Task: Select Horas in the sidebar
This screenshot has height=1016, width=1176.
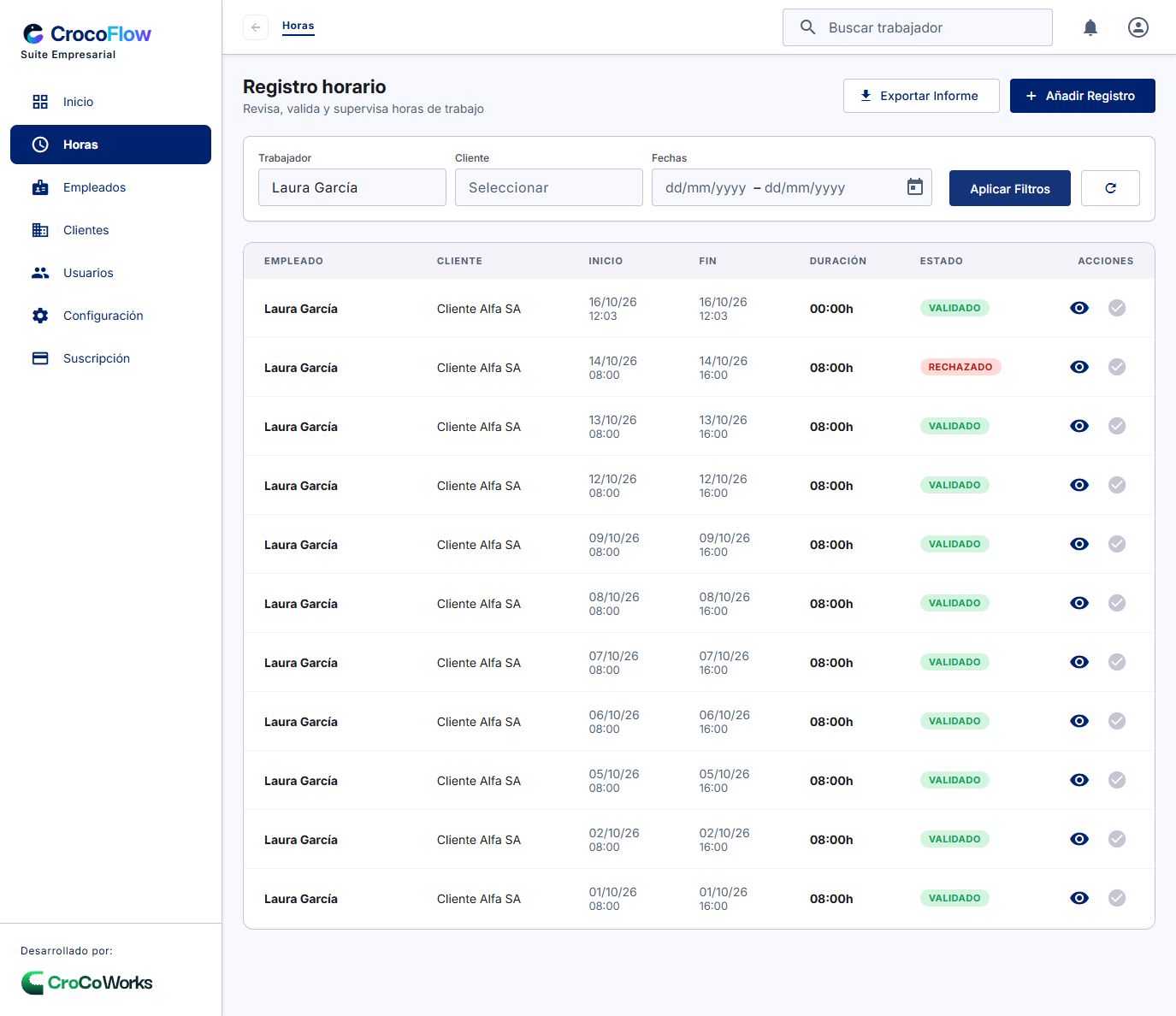Action: tap(110, 145)
